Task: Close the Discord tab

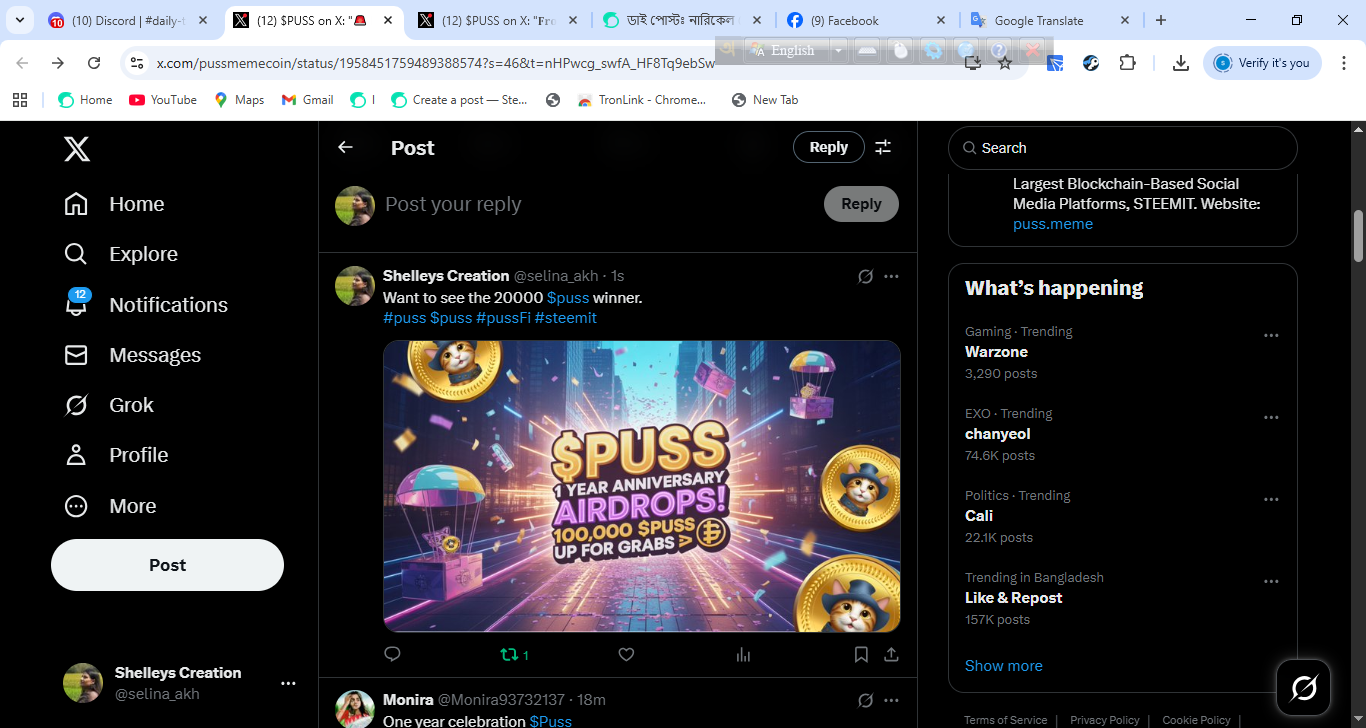Action: pos(204,20)
